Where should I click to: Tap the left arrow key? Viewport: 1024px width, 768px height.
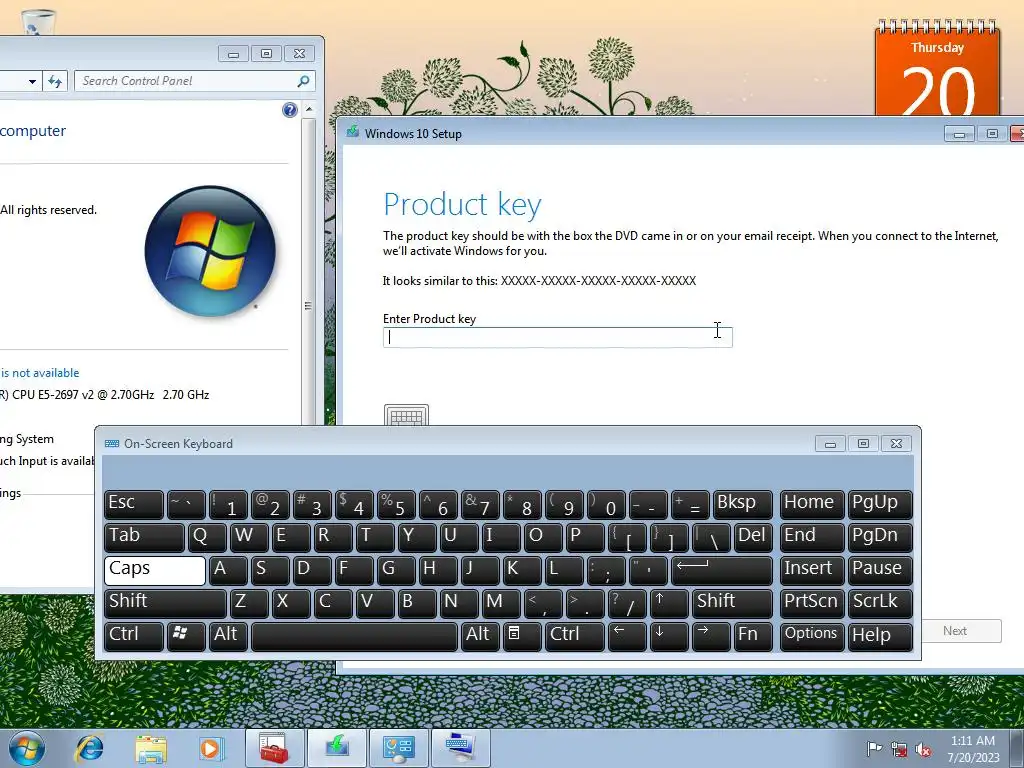(627, 635)
